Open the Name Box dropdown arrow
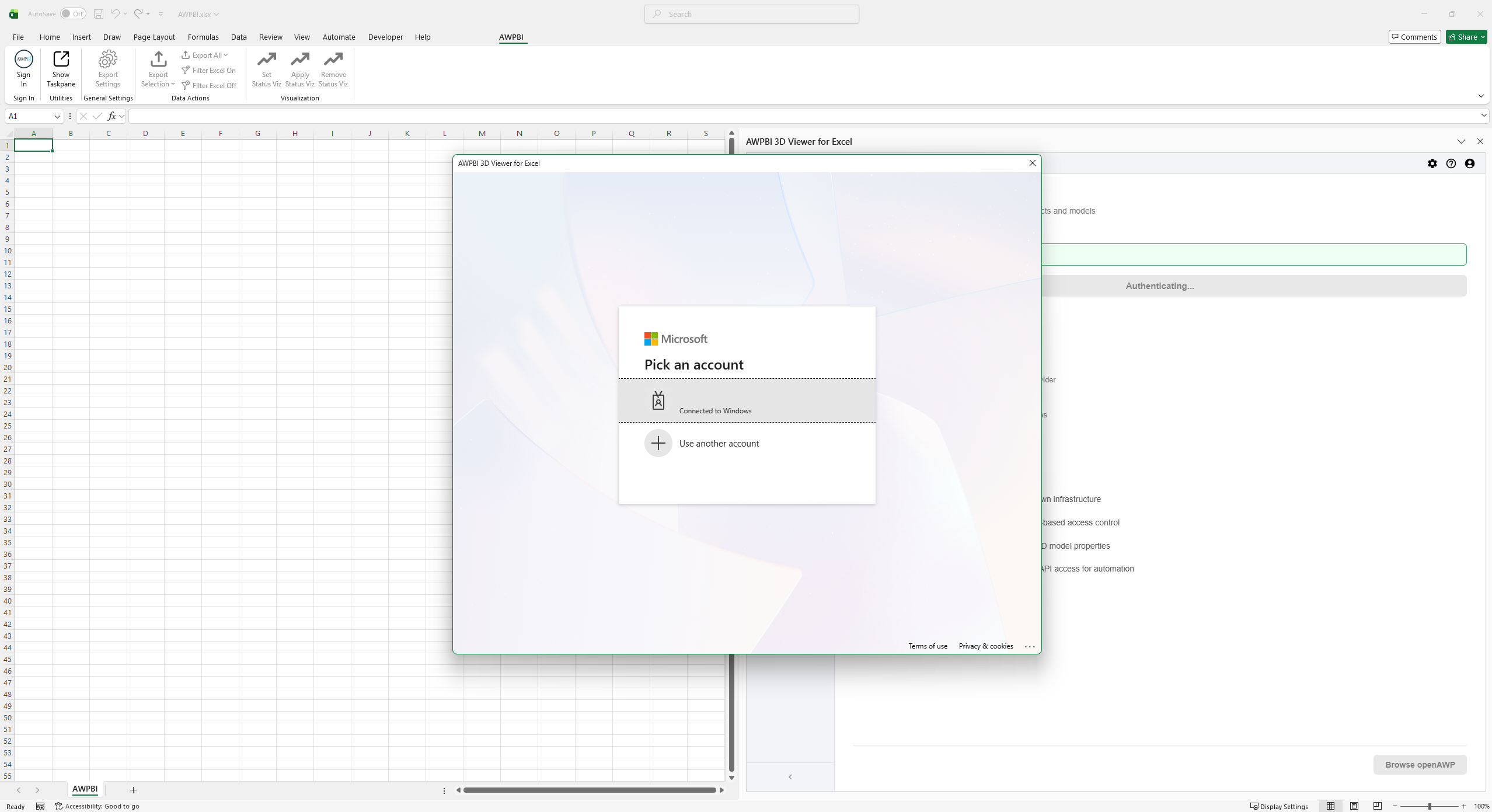This screenshot has height=812, width=1492. point(57,116)
